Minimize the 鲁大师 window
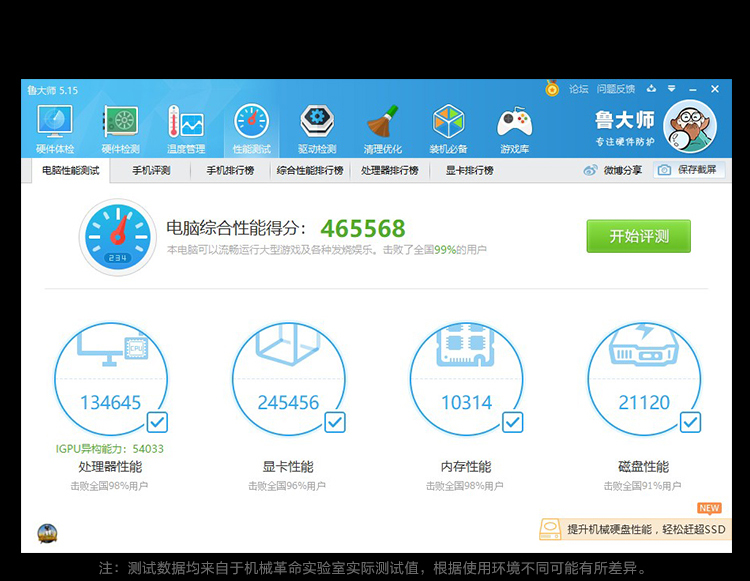Viewport: 750px width, 581px height. pyautogui.click(x=693, y=89)
